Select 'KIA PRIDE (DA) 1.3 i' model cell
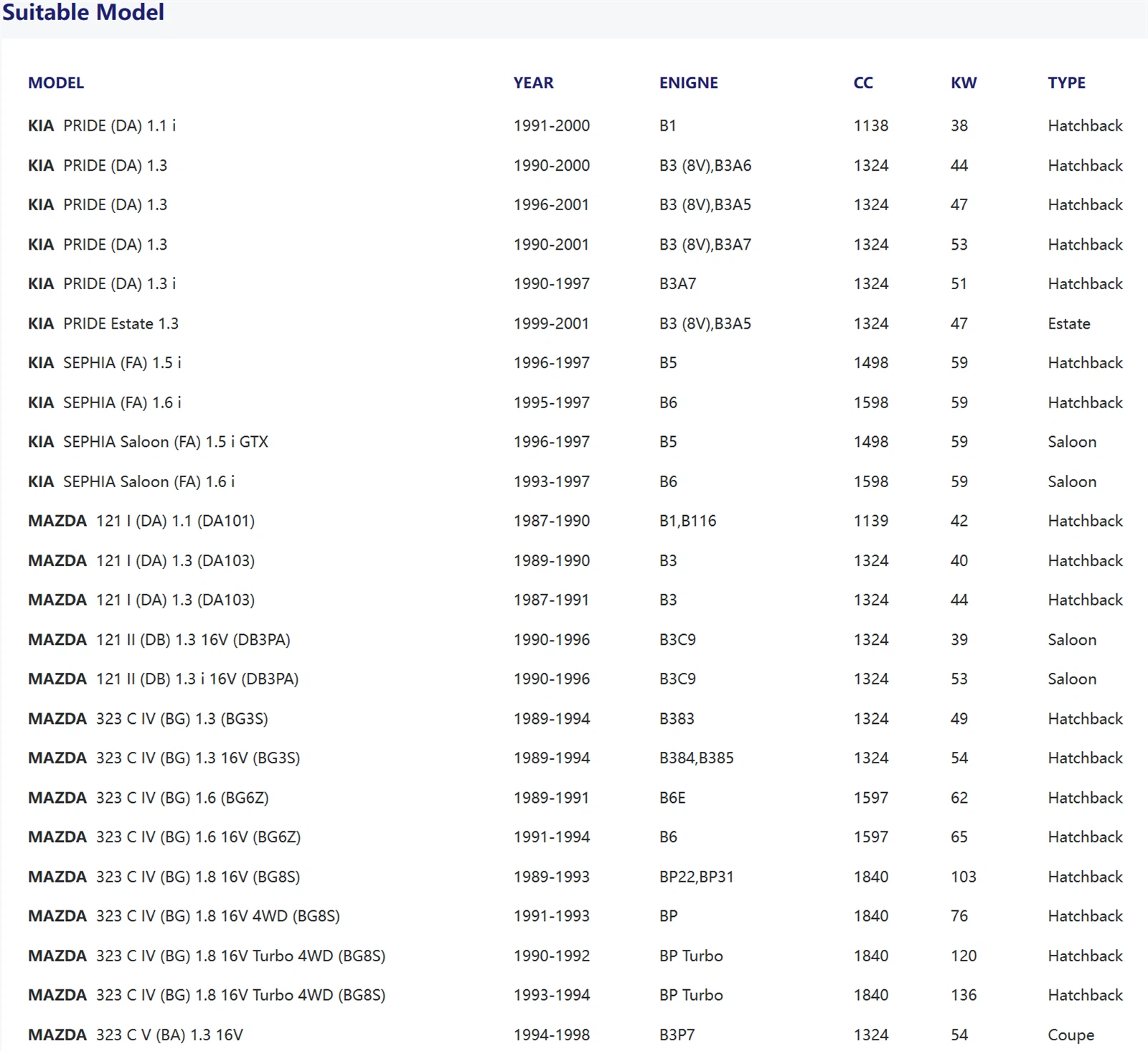 pyautogui.click(x=102, y=283)
